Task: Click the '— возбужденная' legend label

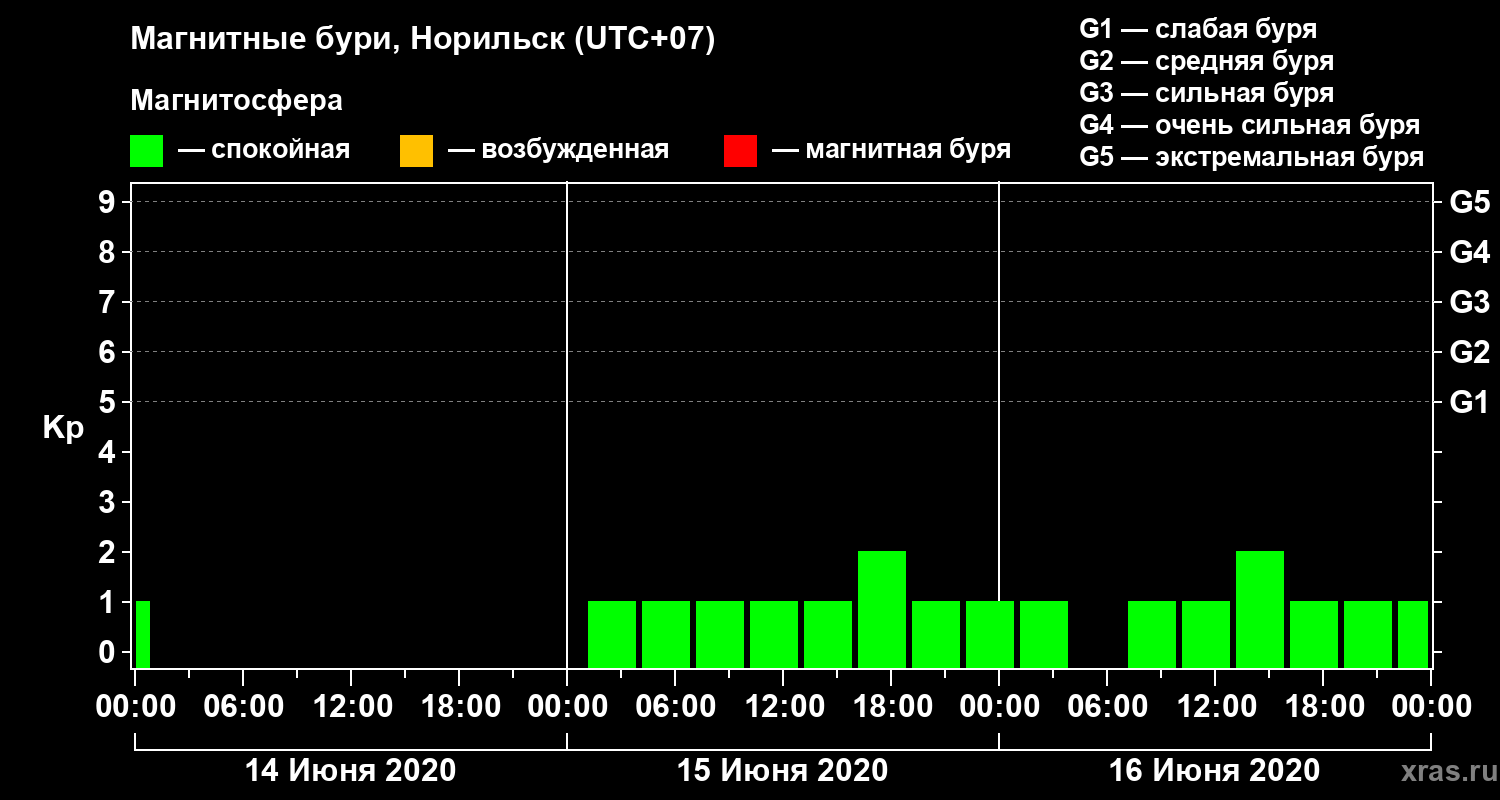Action: pos(558,150)
